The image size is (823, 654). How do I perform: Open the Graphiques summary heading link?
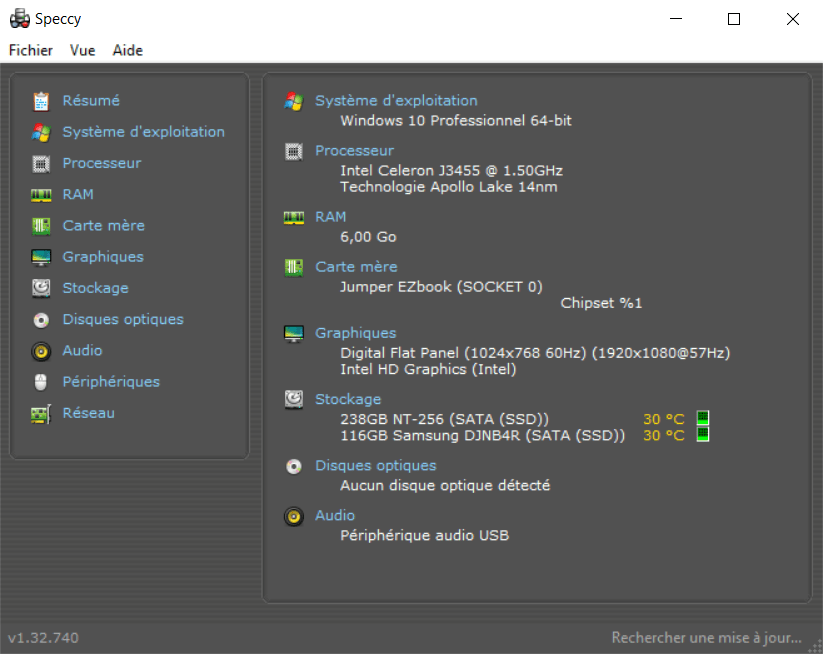coord(355,333)
